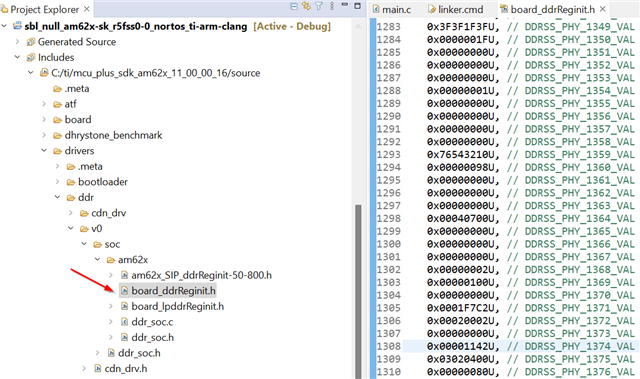Expand the cdn_drv folder

pyautogui.click(x=71, y=213)
